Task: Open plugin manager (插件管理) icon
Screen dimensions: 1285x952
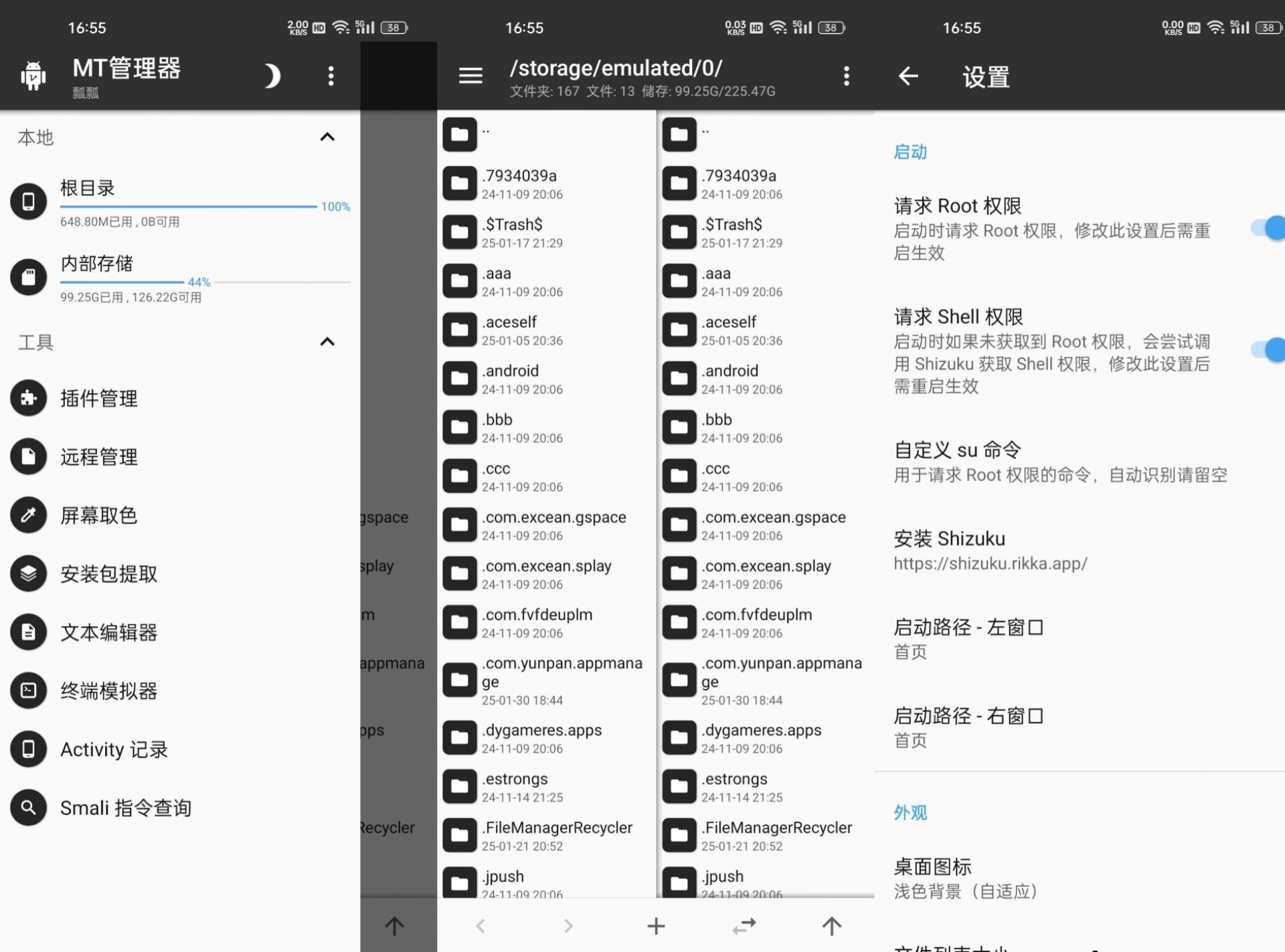Action: click(x=28, y=398)
